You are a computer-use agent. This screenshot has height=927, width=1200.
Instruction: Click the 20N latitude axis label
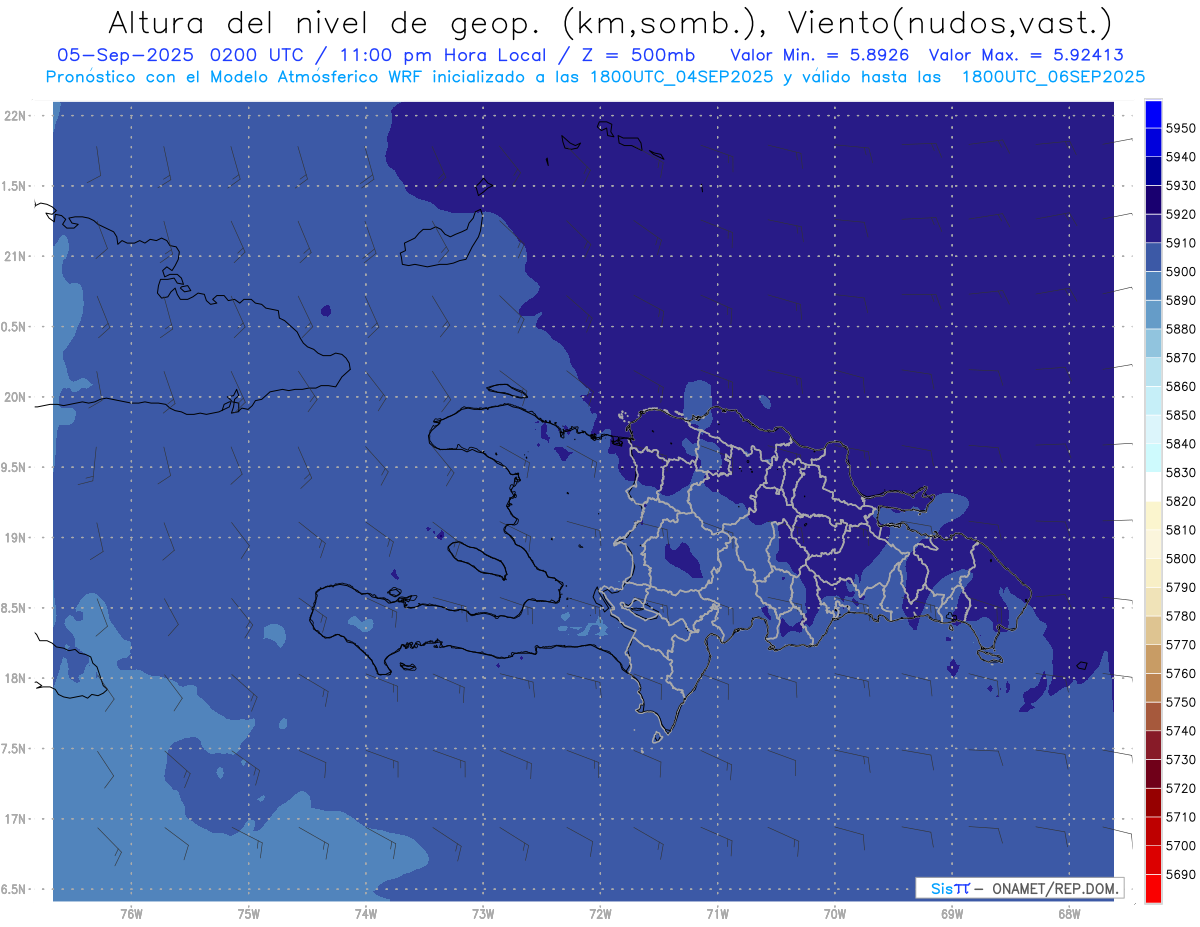(x=16, y=397)
